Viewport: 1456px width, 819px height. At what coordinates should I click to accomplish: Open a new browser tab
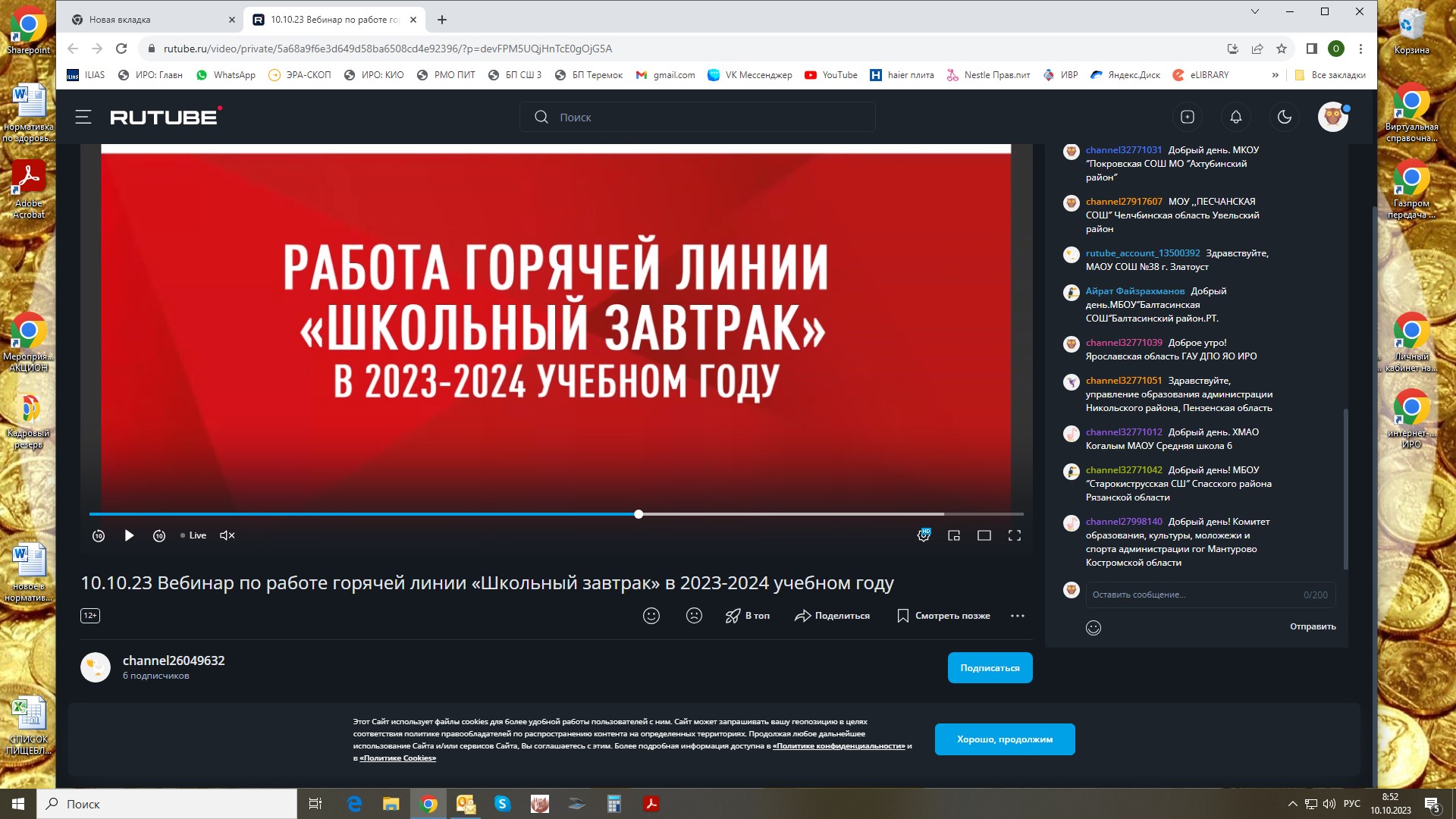tap(442, 20)
